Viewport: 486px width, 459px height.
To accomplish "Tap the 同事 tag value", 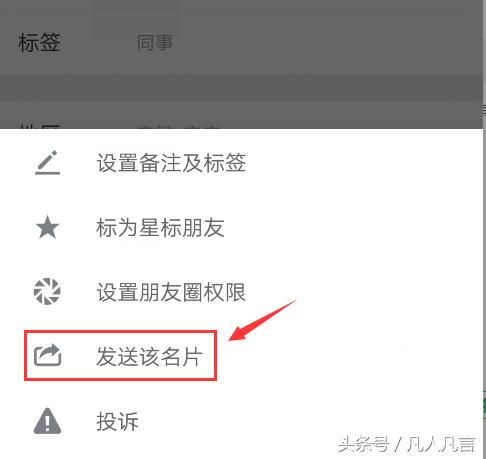I will (x=154, y=43).
